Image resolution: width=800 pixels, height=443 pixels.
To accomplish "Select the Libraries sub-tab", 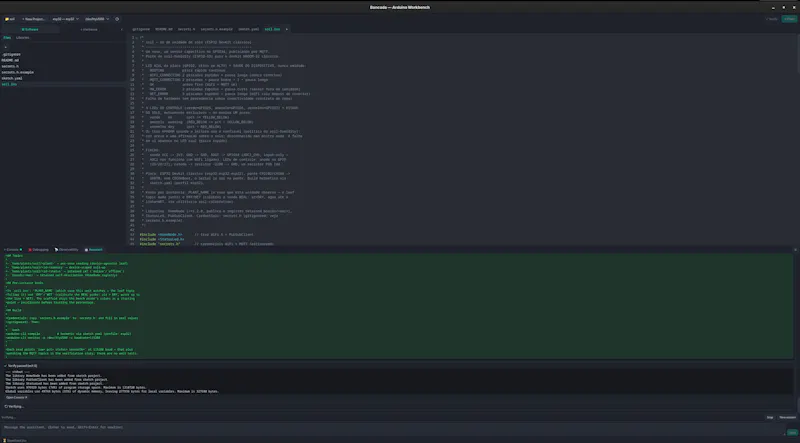I will pos(22,37).
